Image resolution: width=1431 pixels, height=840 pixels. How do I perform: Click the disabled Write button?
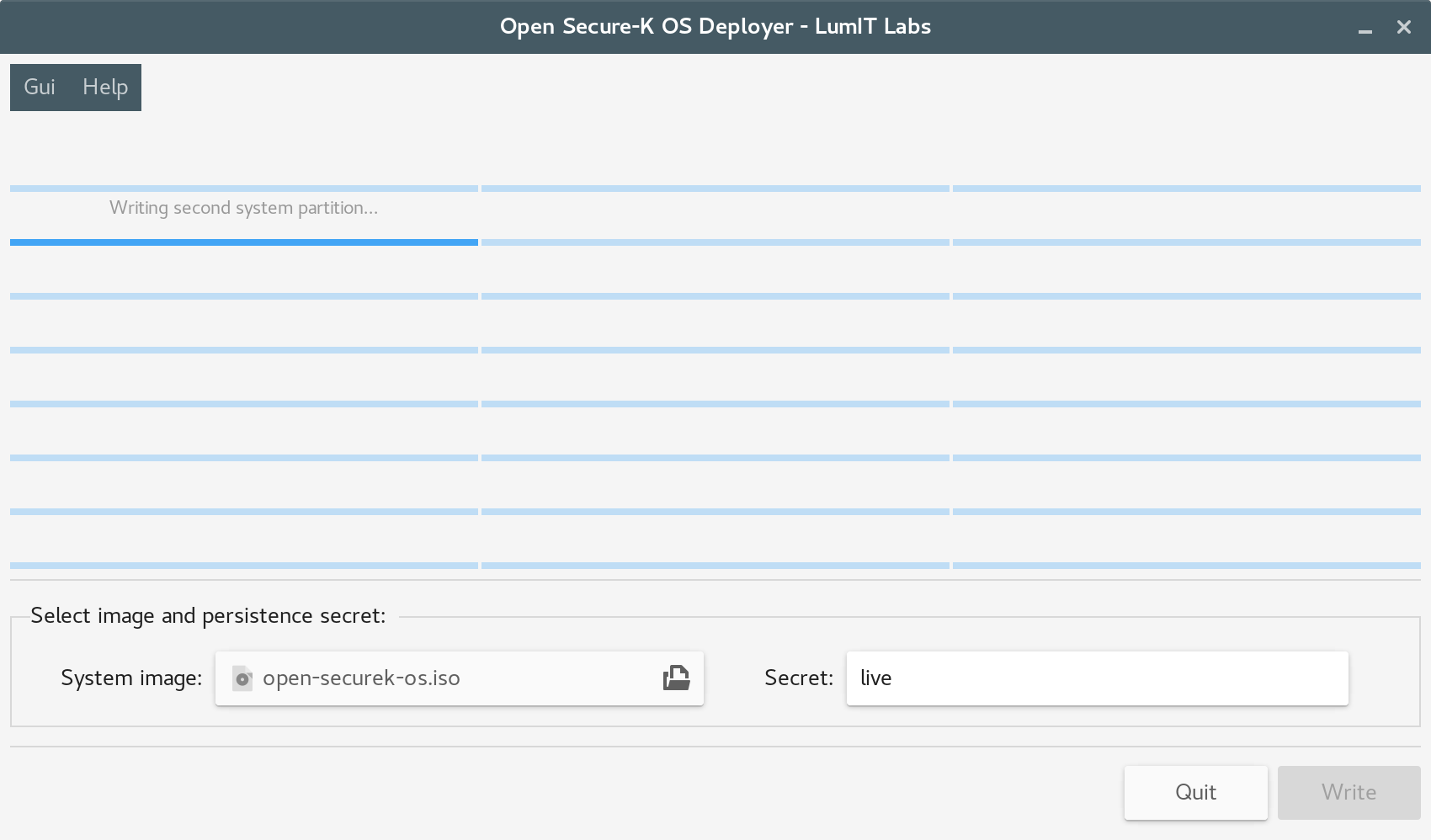1349,792
